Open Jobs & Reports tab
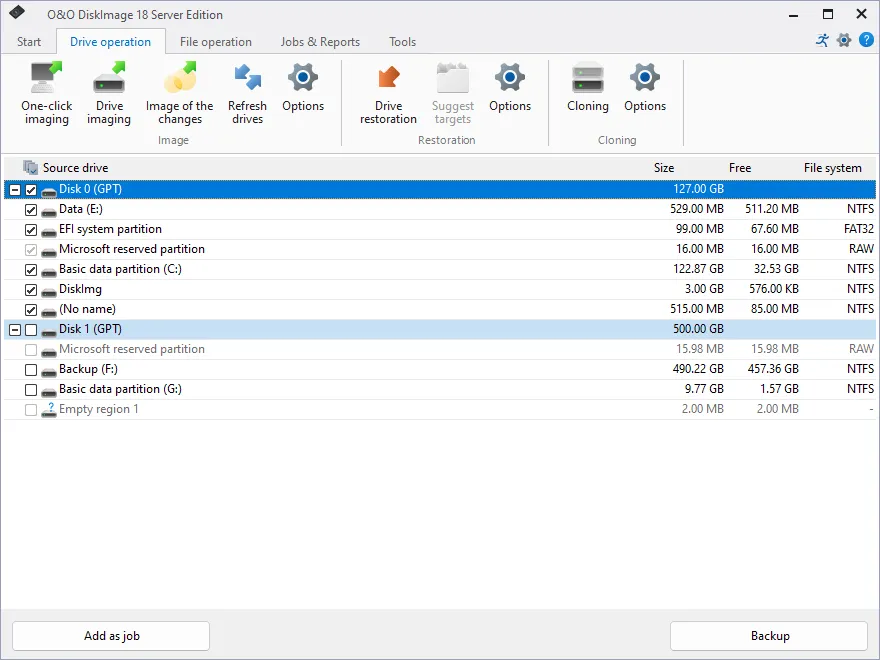Image resolution: width=880 pixels, height=660 pixels. pyautogui.click(x=320, y=42)
